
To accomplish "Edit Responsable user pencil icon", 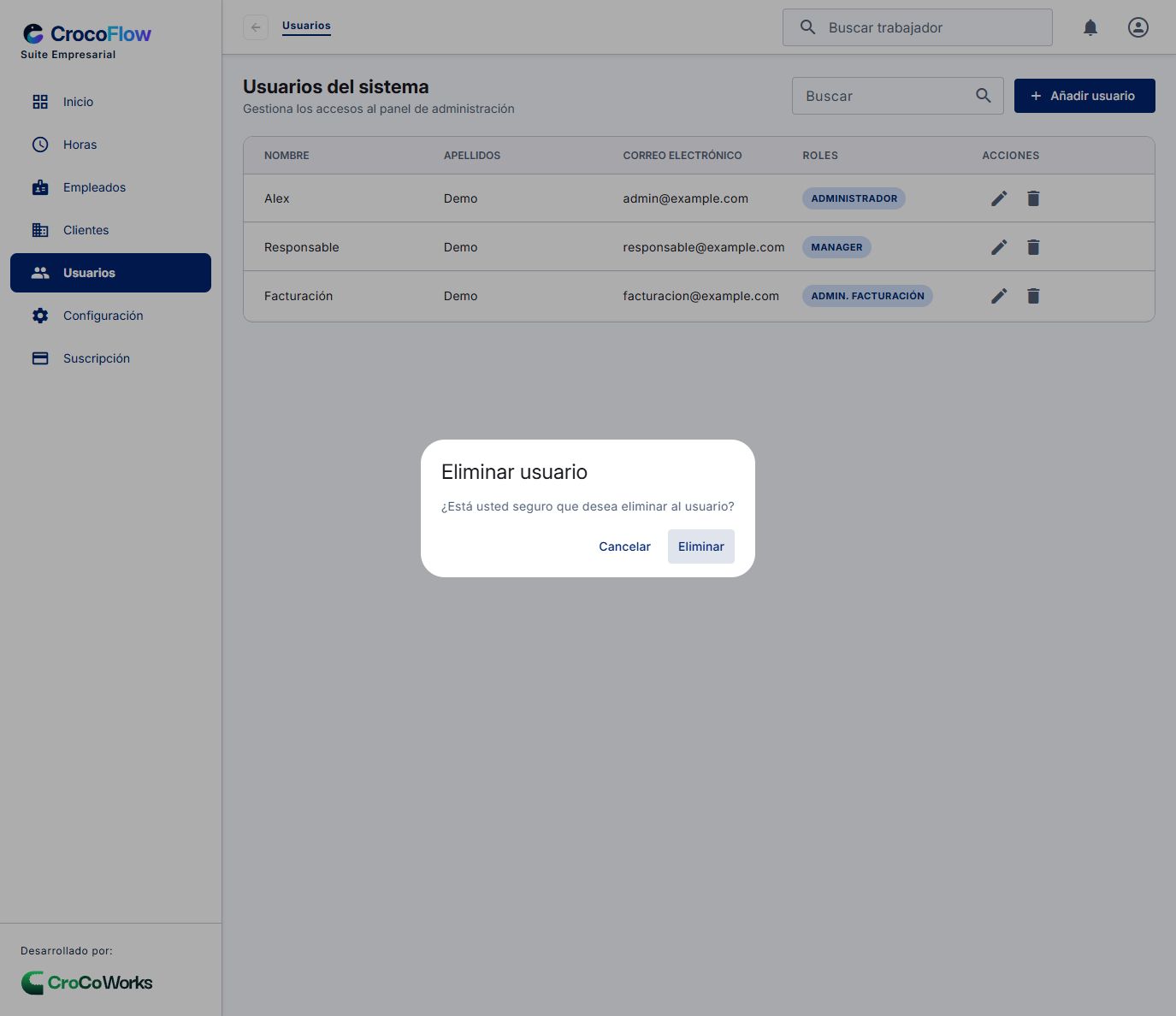I will point(999,247).
